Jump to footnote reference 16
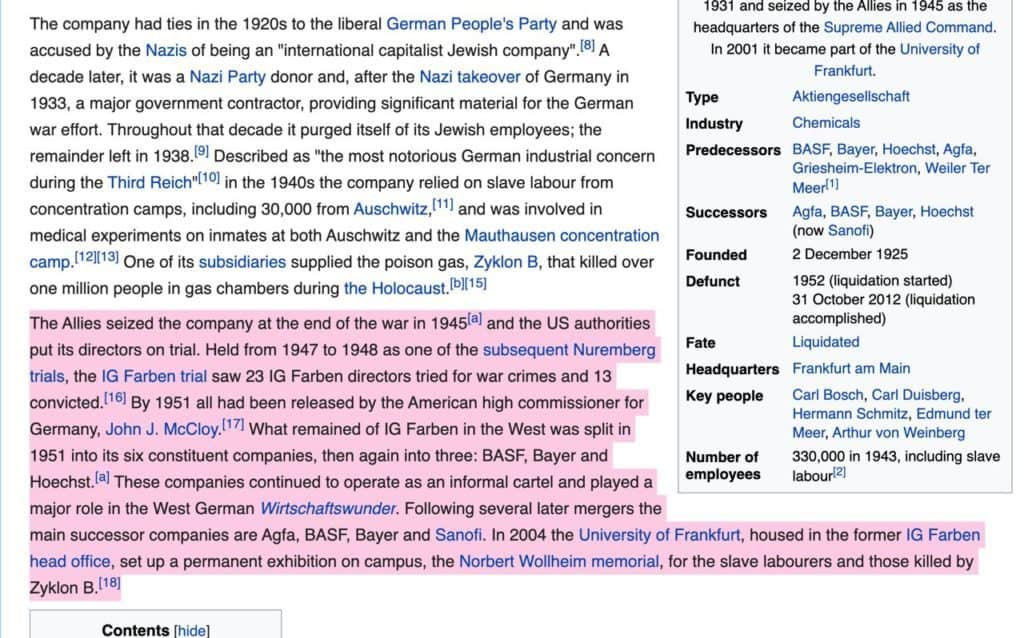 (x=114, y=398)
